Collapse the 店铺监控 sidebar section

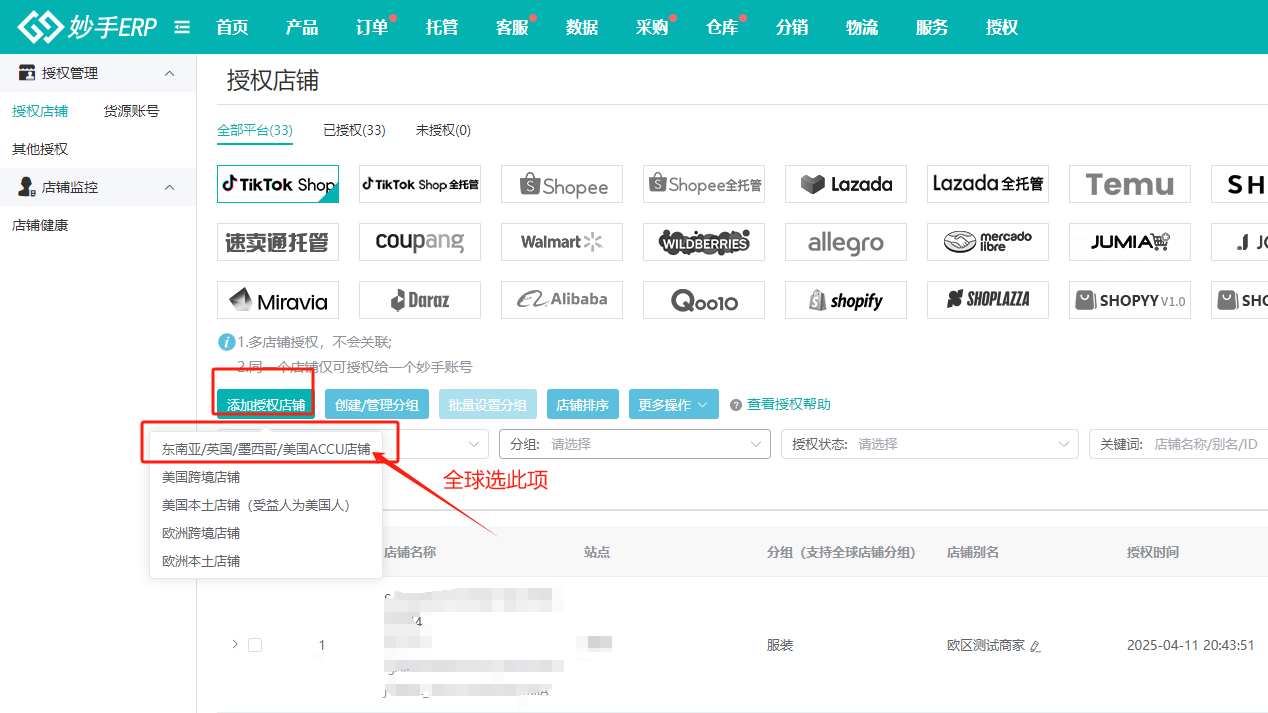(x=169, y=187)
